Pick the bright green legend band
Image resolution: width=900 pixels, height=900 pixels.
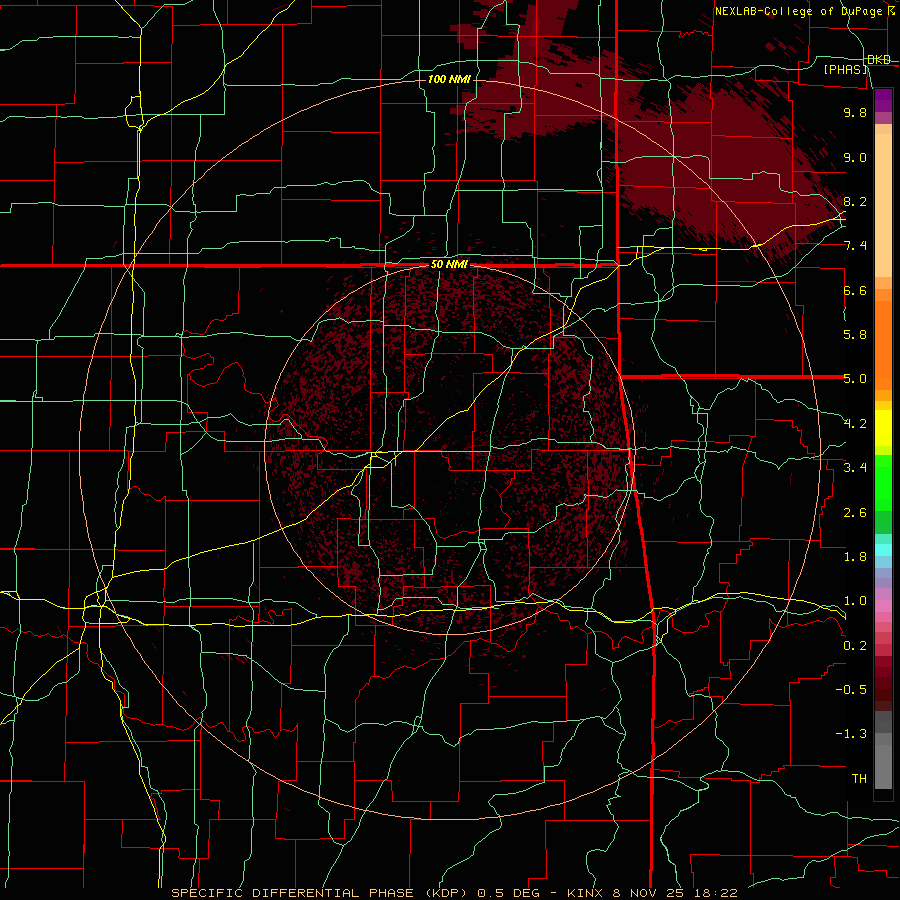883,482
